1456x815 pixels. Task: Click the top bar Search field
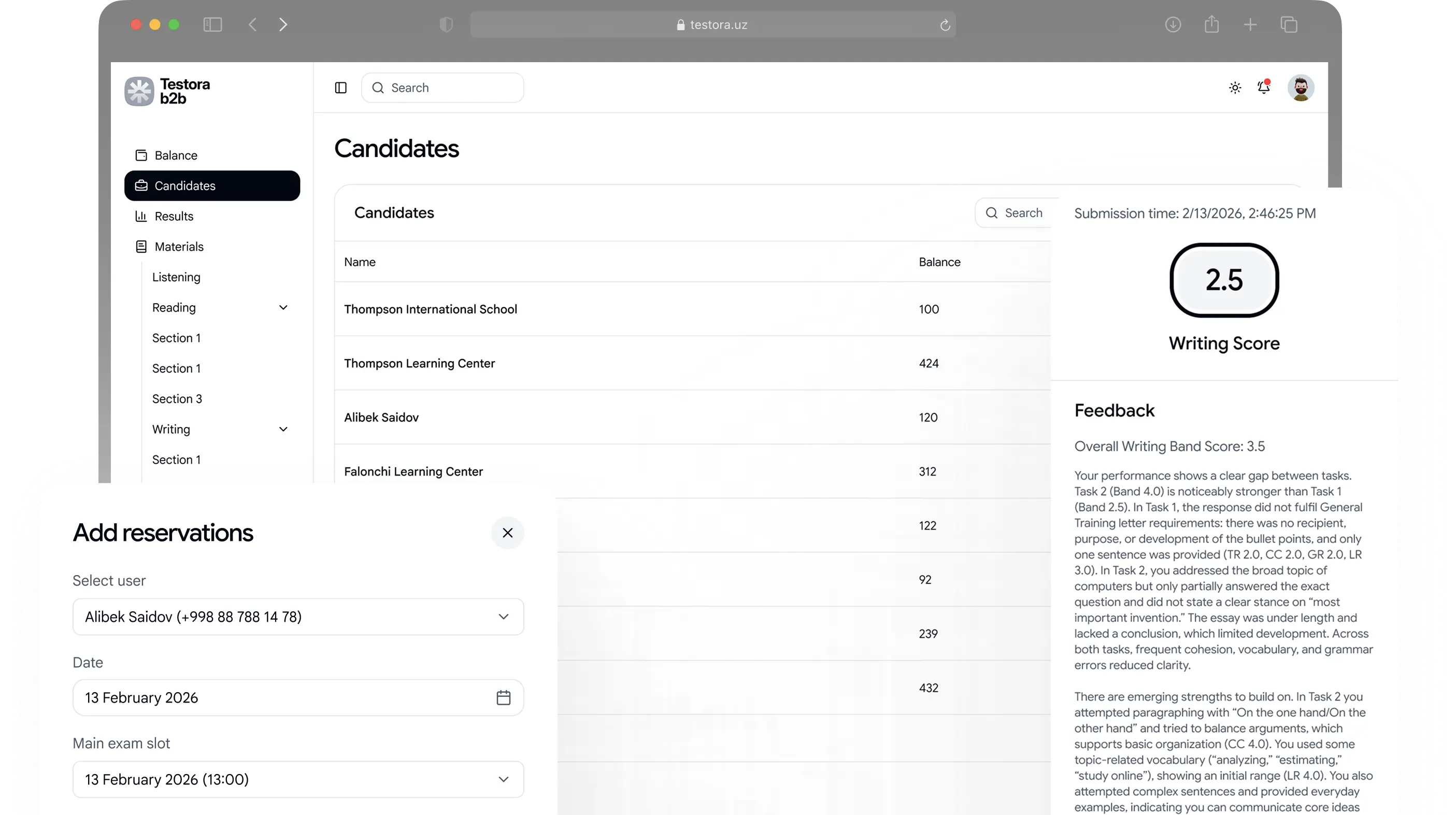click(x=442, y=88)
